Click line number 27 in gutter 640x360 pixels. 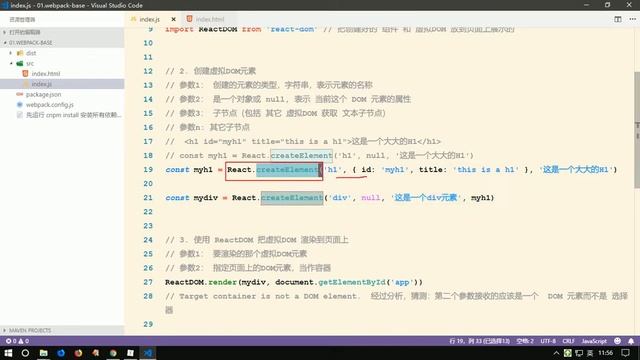148,282
